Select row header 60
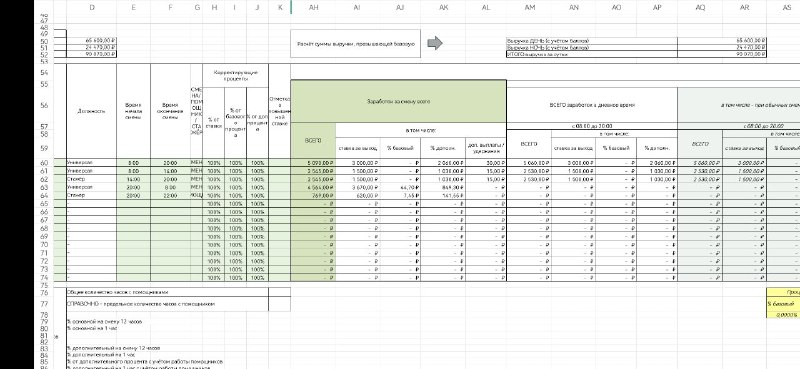 pyautogui.click(x=44, y=163)
